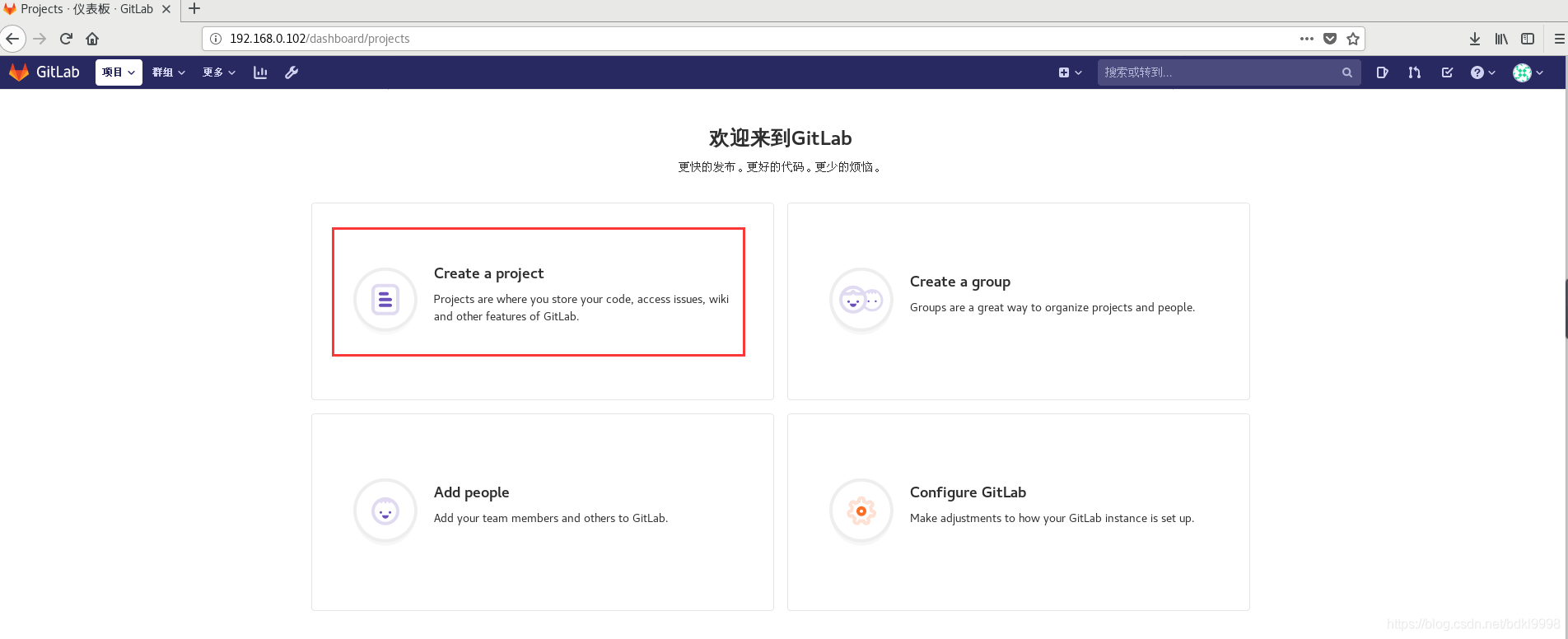
Task: Click the group faces icon
Action: (x=861, y=300)
